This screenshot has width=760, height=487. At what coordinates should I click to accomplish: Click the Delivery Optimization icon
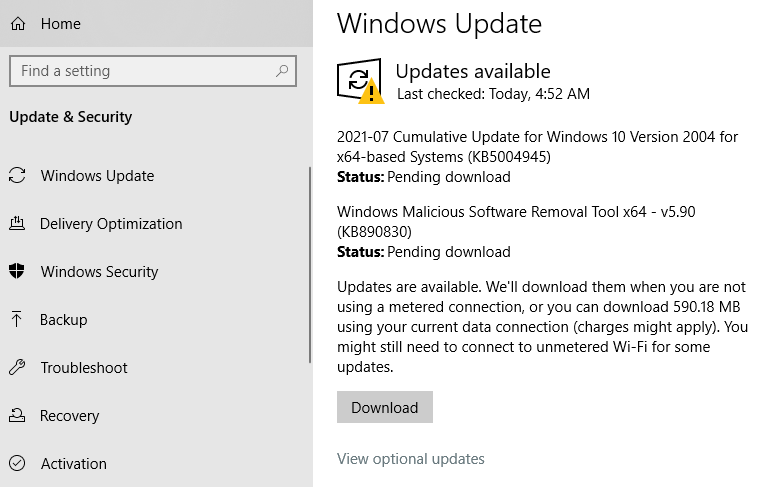click(x=17, y=223)
